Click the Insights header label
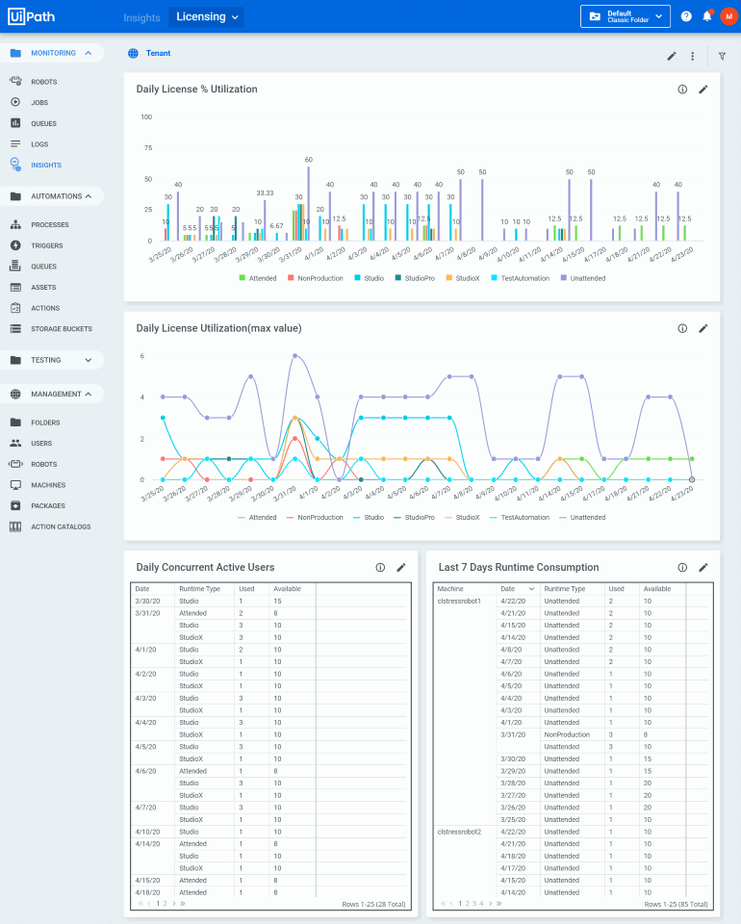 click(x=141, y=18)
